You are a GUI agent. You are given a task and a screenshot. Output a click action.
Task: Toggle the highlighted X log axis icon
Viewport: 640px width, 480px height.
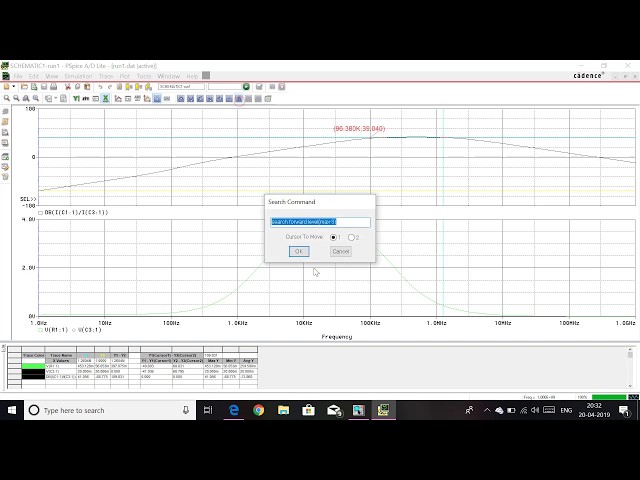105,98
